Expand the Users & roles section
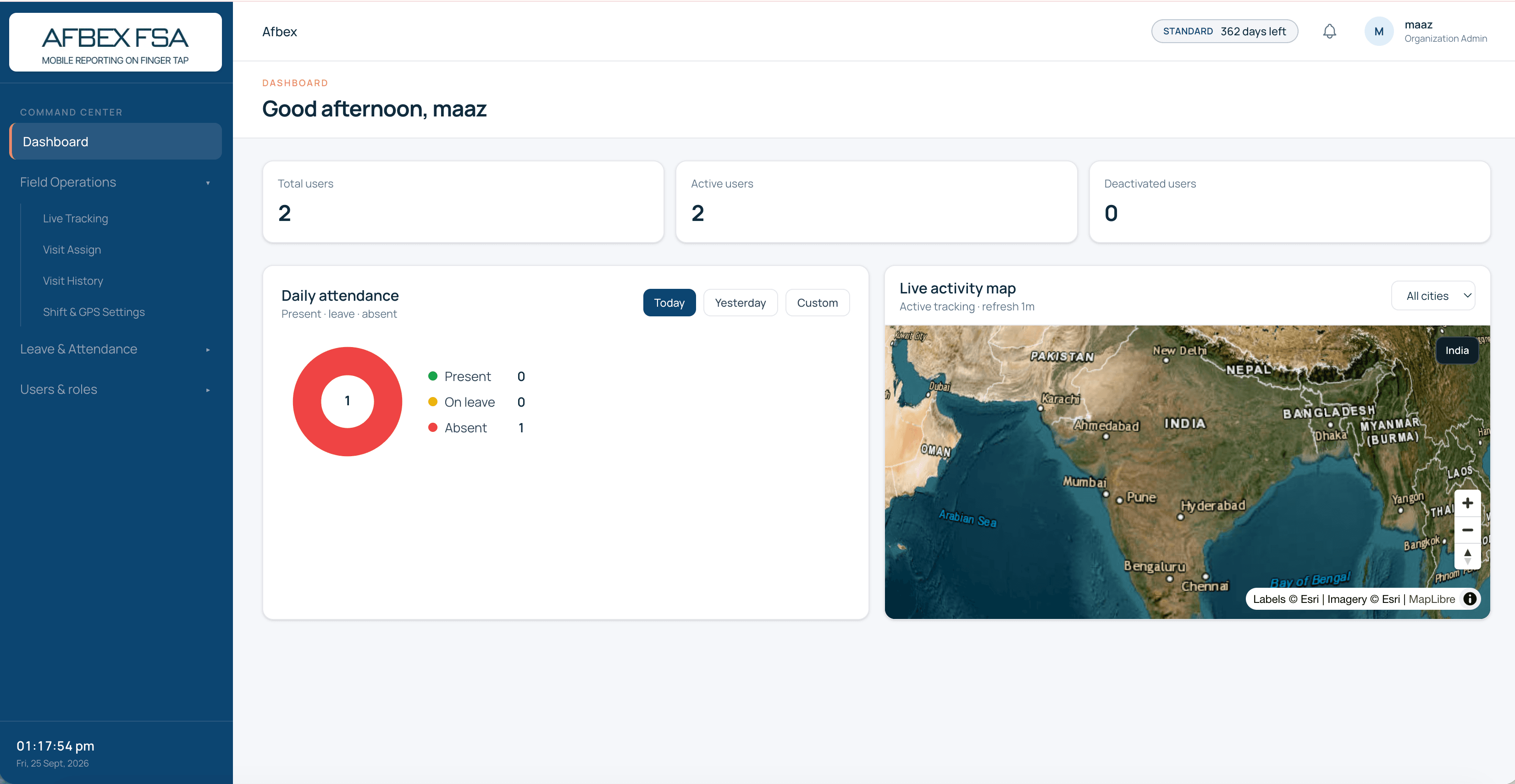1515x784 pixels. (115, 389)
